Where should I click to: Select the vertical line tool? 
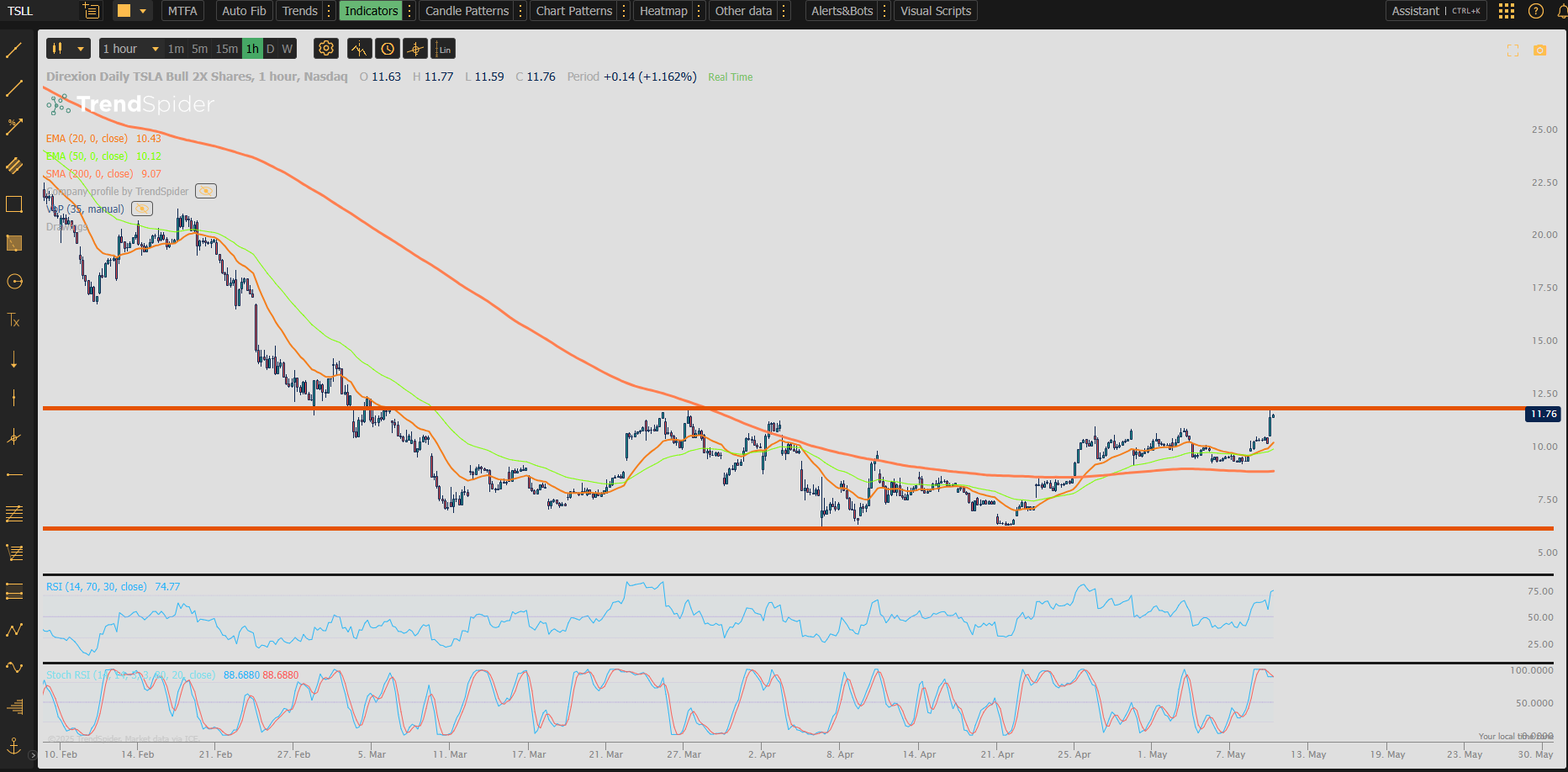14,398
